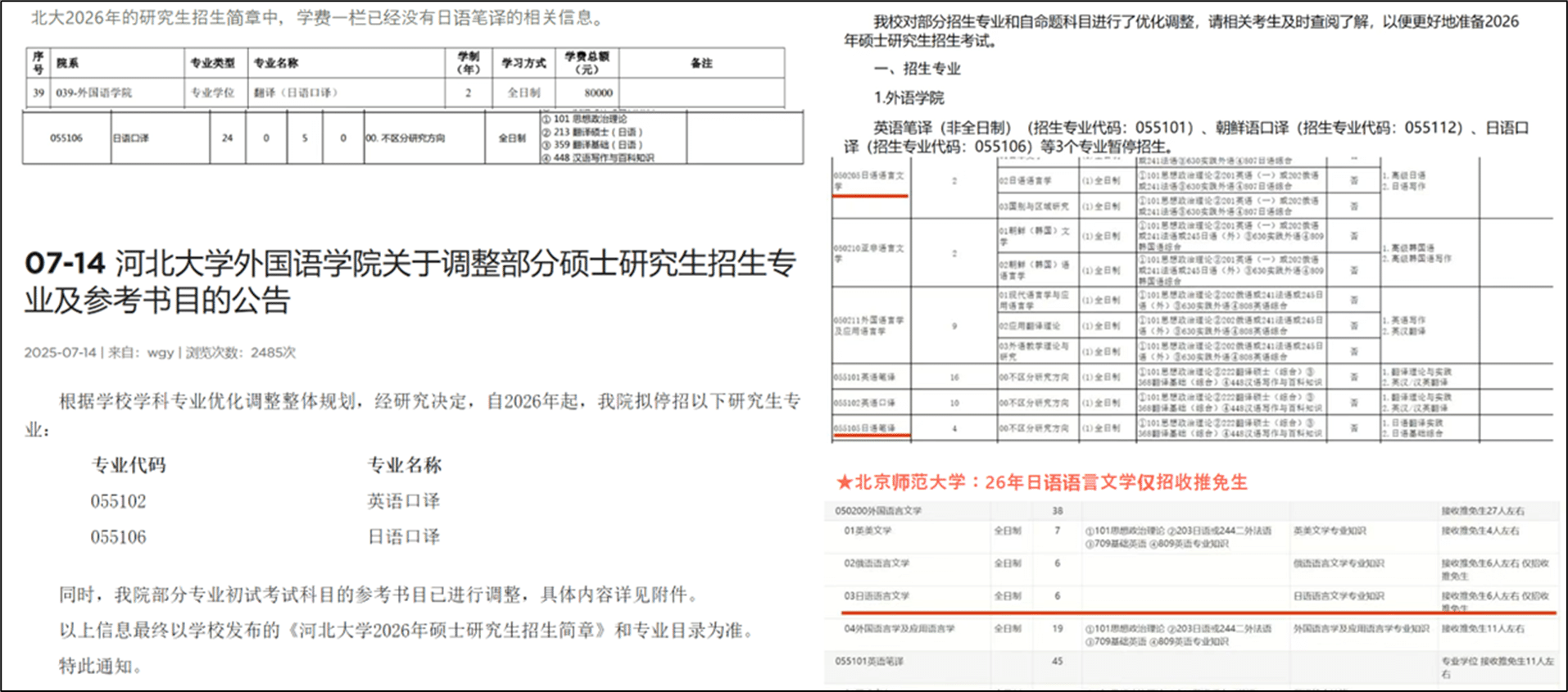Click the '055102英语口译' table cell

point(864,403)
